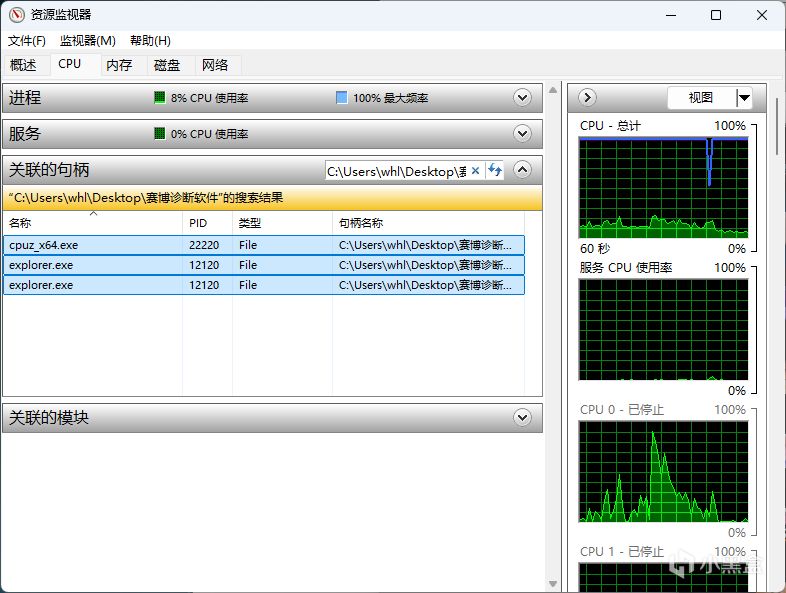The width and height of the screenshot is (786, 593).
Task: Sort by 类型 column header
Action: (x=282, y=223)
